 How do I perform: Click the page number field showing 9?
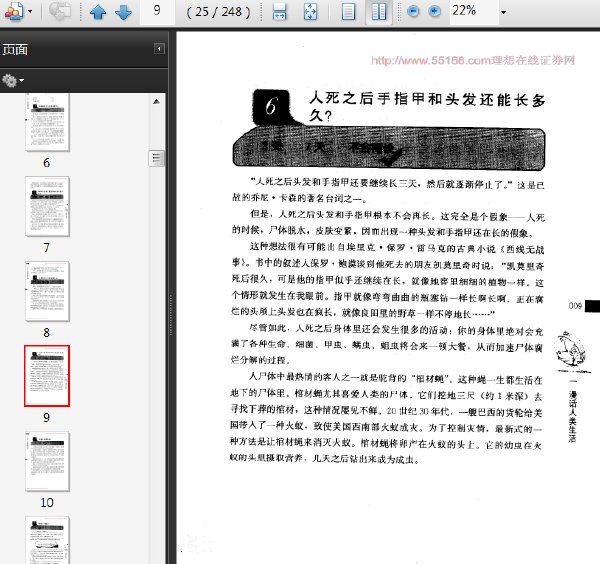coord(157,11)
